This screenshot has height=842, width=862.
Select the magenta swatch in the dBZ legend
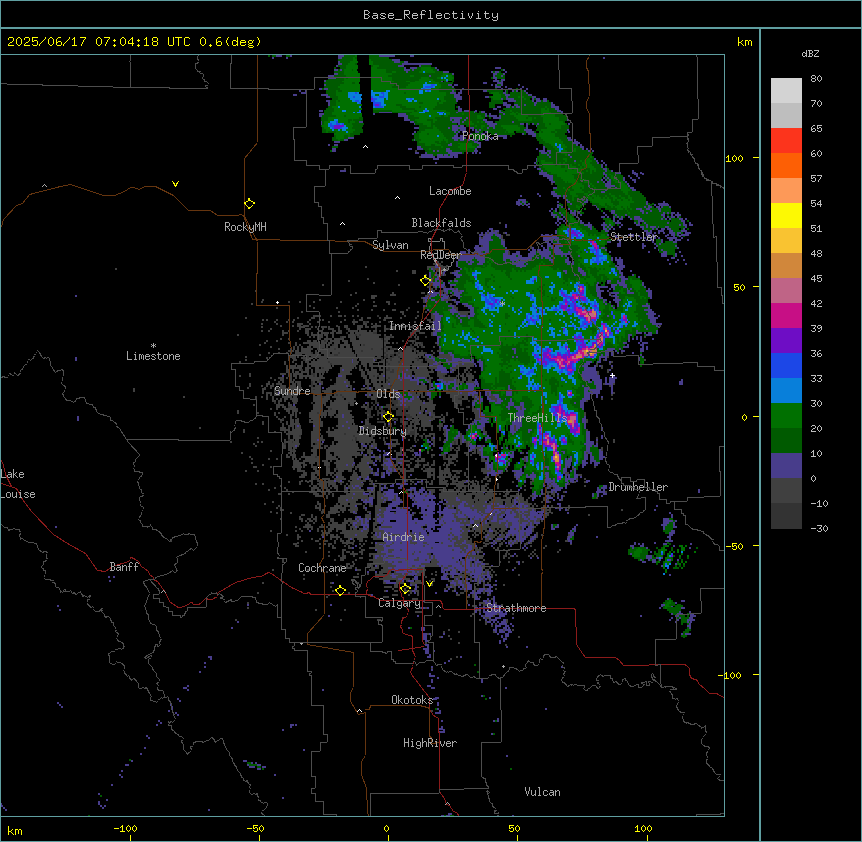786,315
